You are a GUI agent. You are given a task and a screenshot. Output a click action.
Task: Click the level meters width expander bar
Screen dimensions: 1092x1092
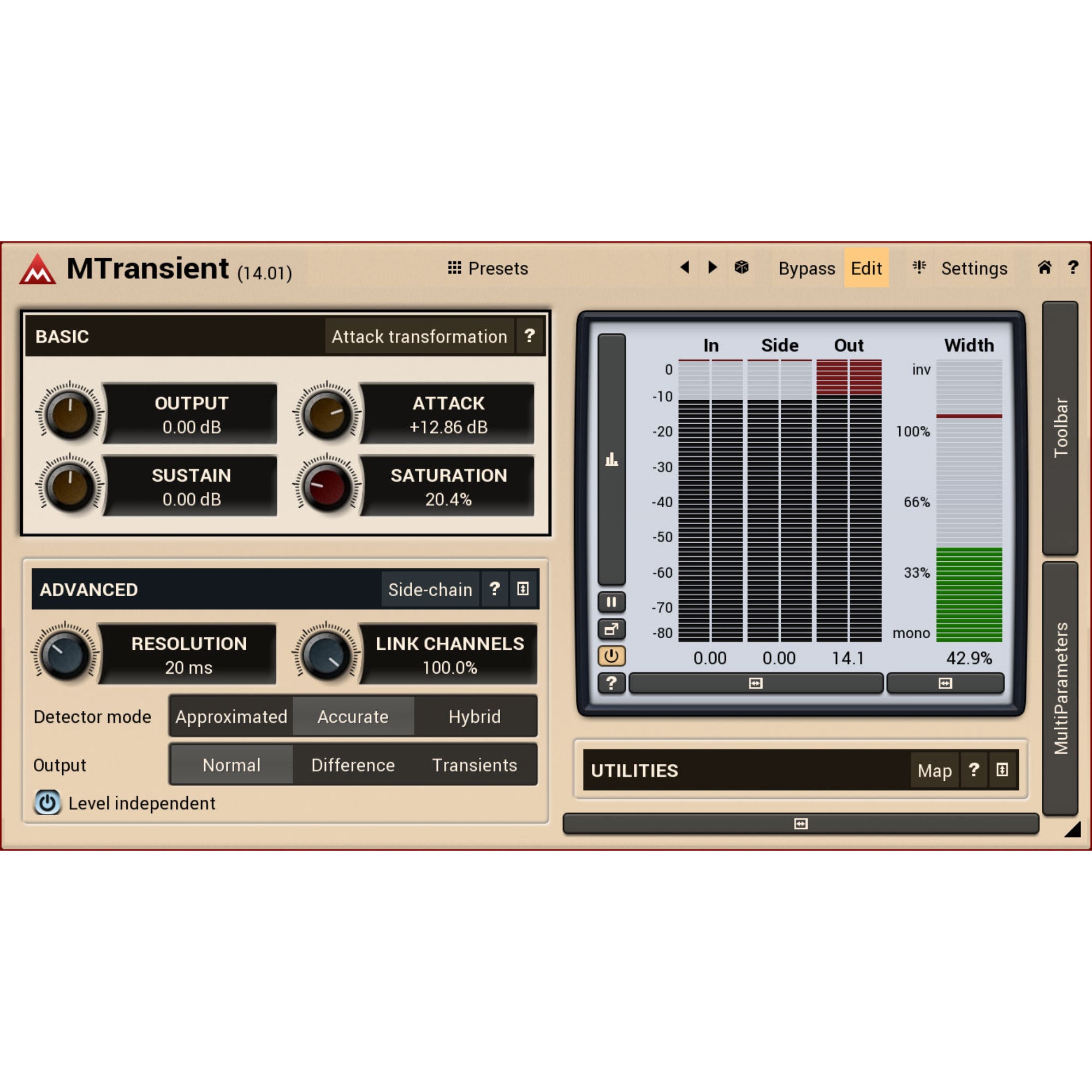coord(756,684)
